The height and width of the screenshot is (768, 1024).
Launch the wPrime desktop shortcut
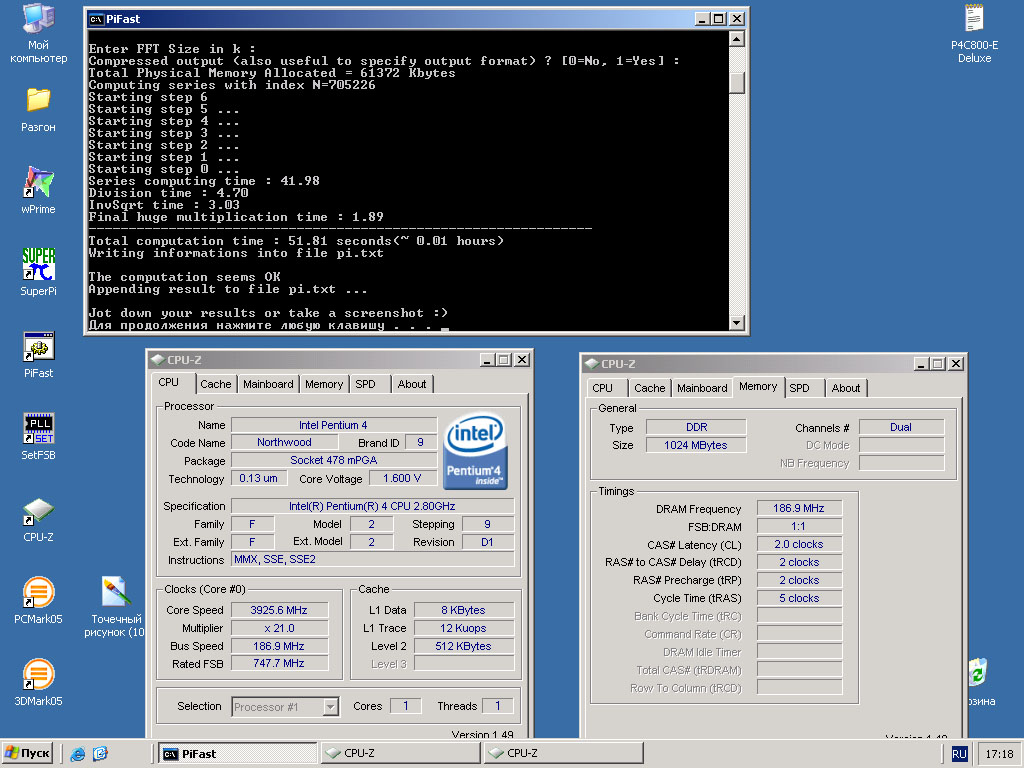click(38, 182)
